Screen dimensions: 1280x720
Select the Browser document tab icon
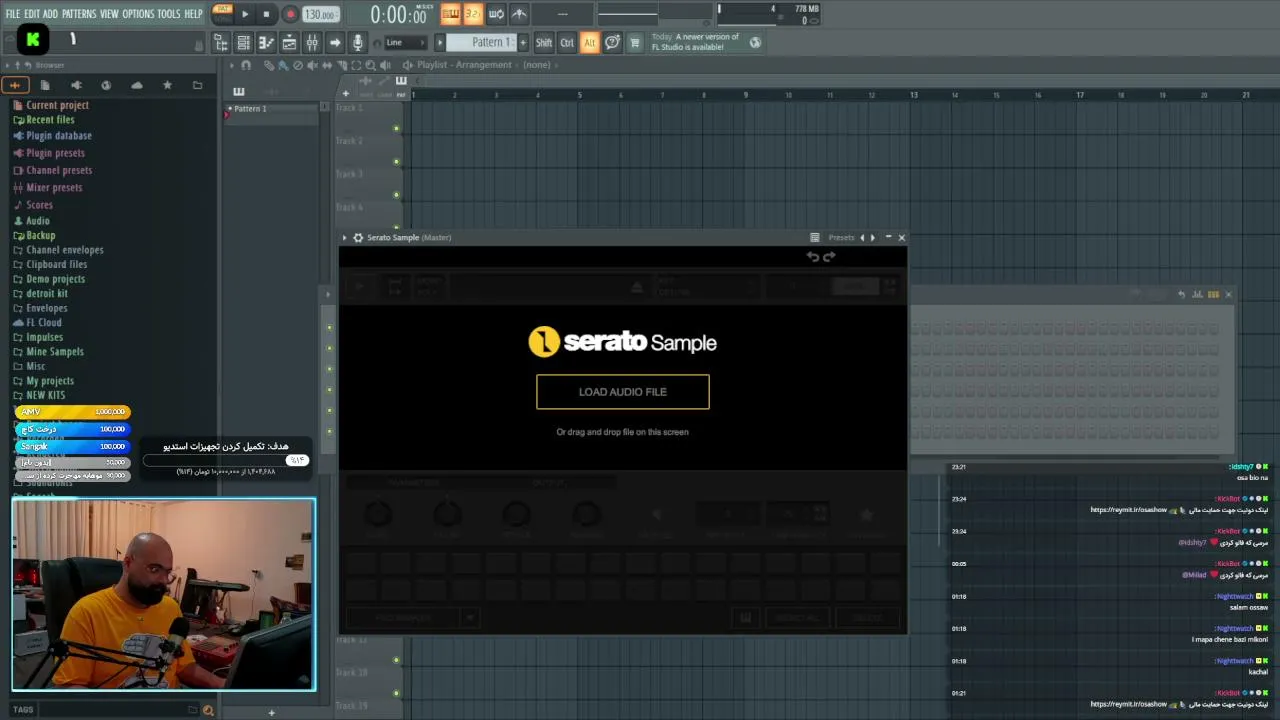(45, 85)
